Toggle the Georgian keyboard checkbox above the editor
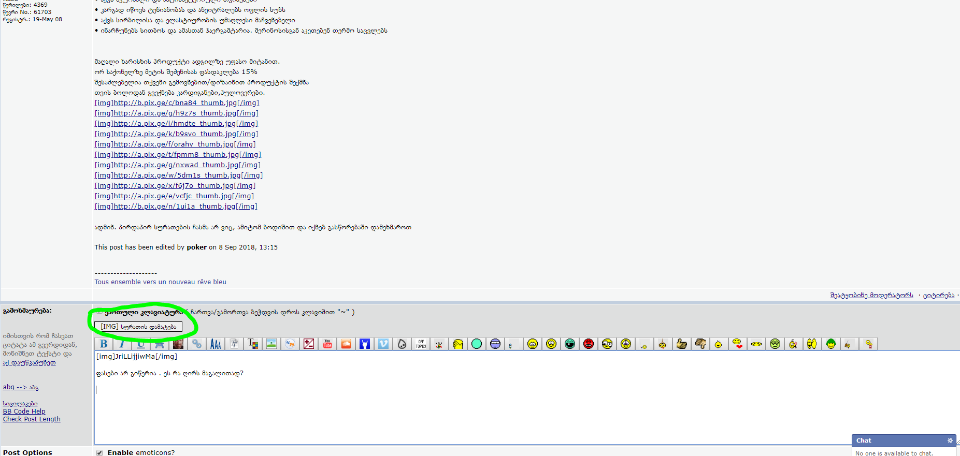Viewport: 960px width, 456px height. (99, 312)
